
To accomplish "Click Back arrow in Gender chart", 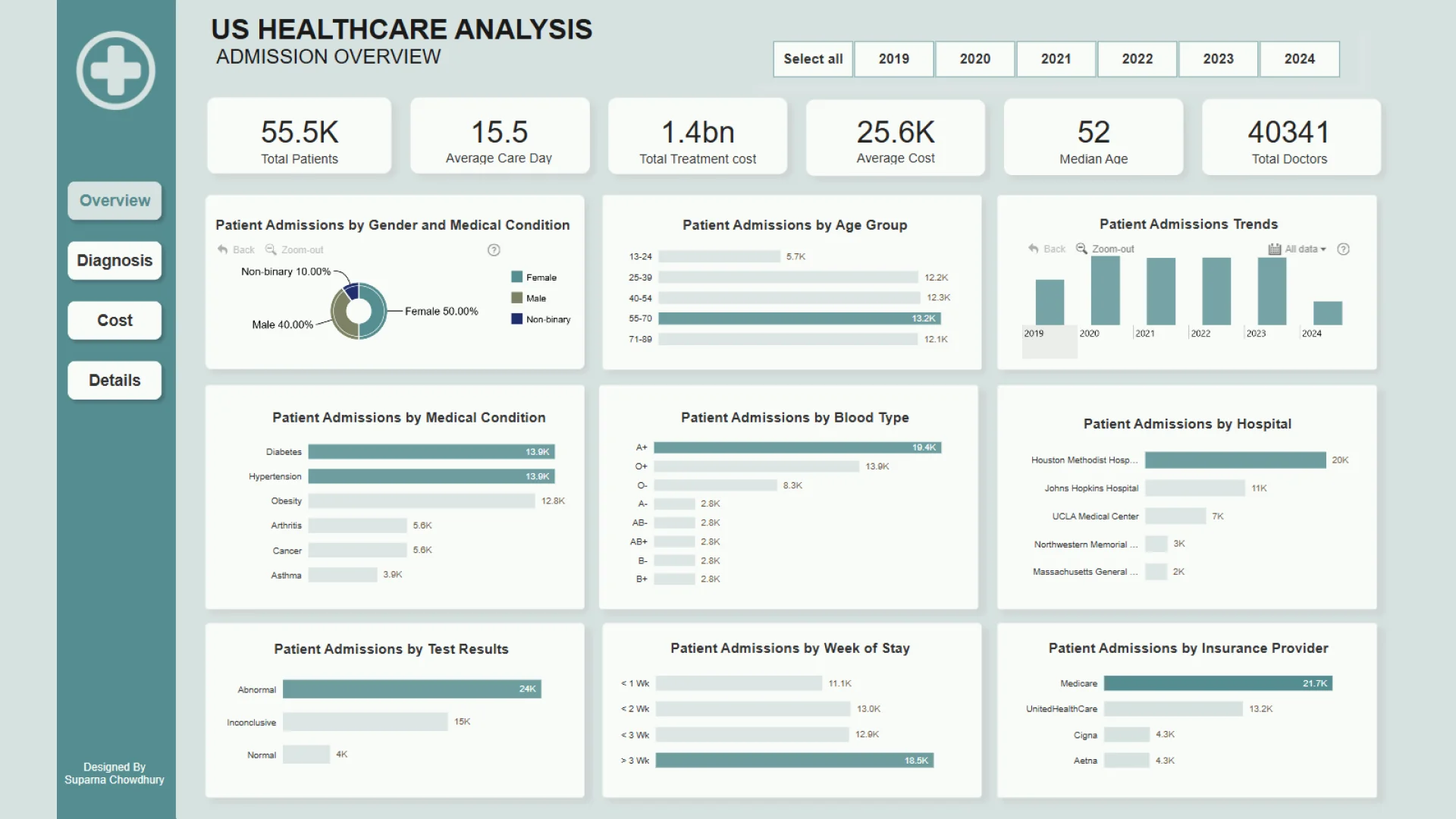I will (222, 249).
